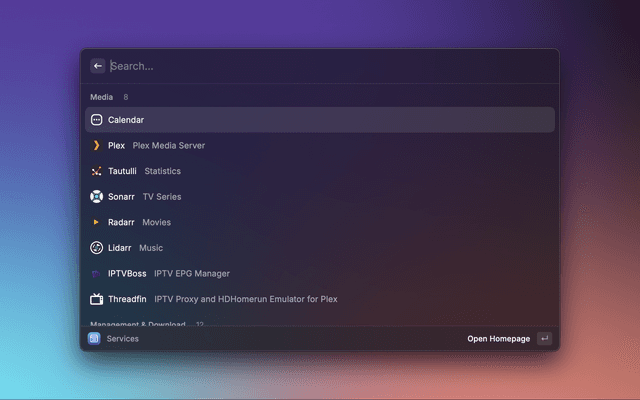Click the IPTVBoss icon

pos(97,273)
